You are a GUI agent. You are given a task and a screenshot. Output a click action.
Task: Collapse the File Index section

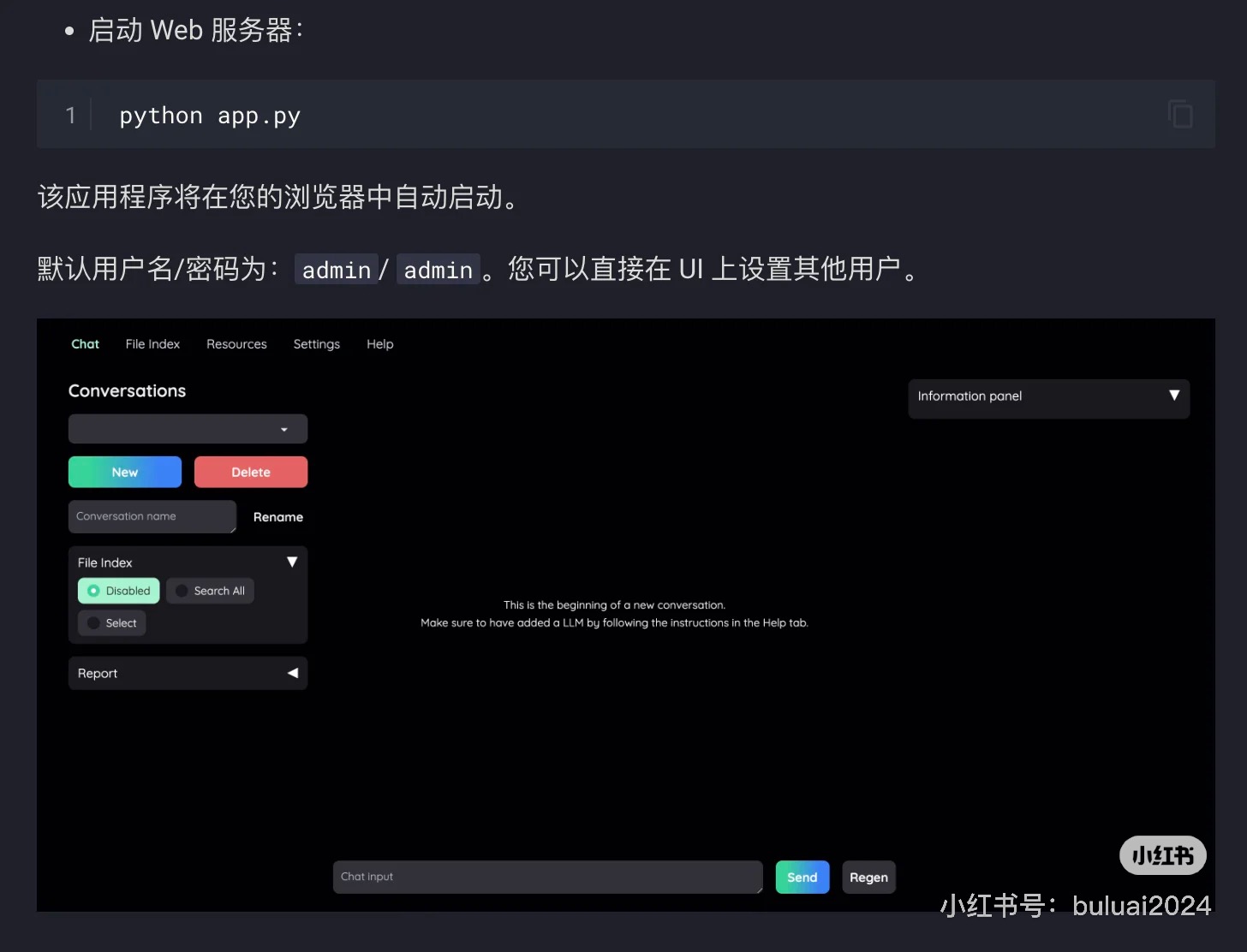tap(292, 562)
